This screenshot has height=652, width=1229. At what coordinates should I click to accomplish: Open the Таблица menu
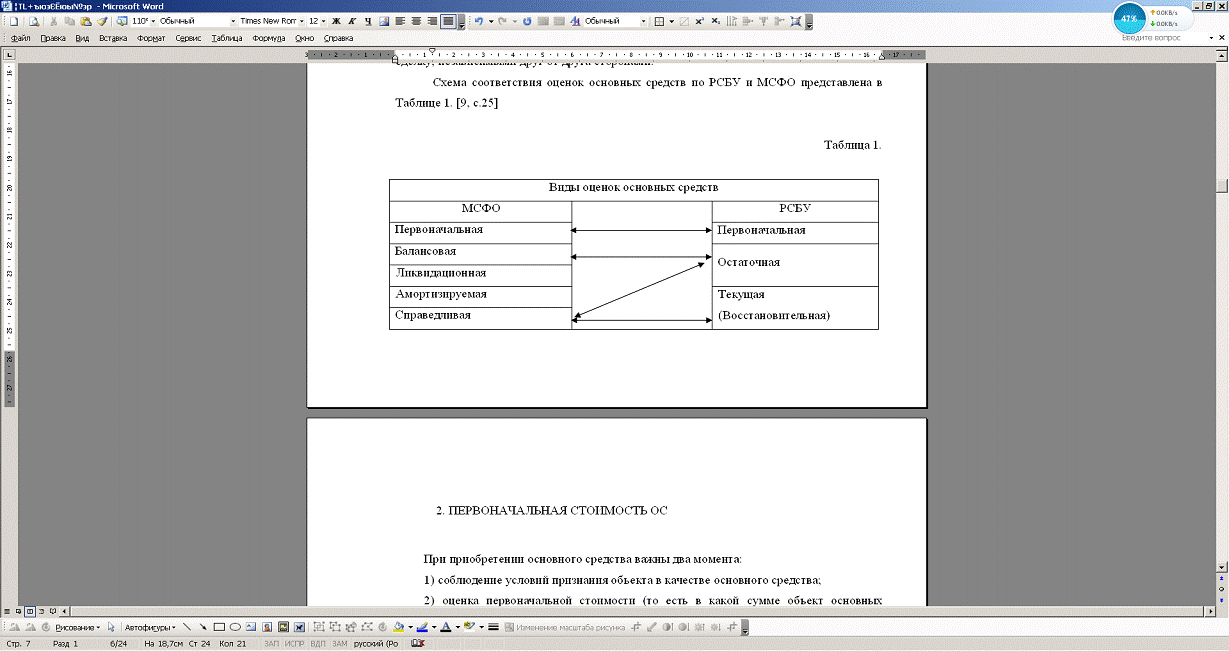pos(228,38)
